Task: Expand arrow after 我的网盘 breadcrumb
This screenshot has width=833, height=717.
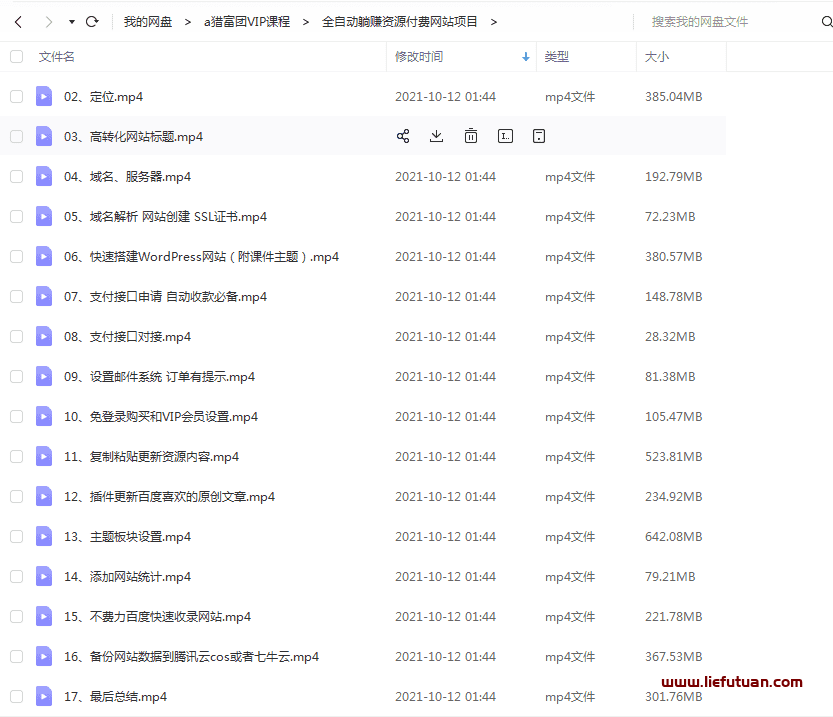Action: pyautogui.click(x=188, y=22)
